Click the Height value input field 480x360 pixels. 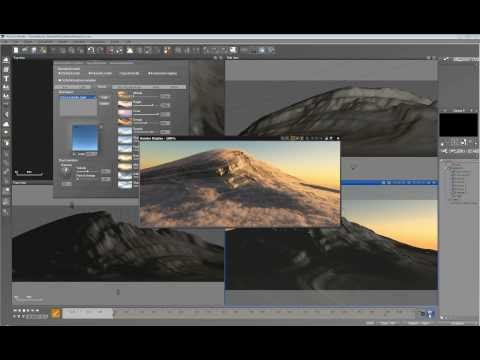pos(165,105)
